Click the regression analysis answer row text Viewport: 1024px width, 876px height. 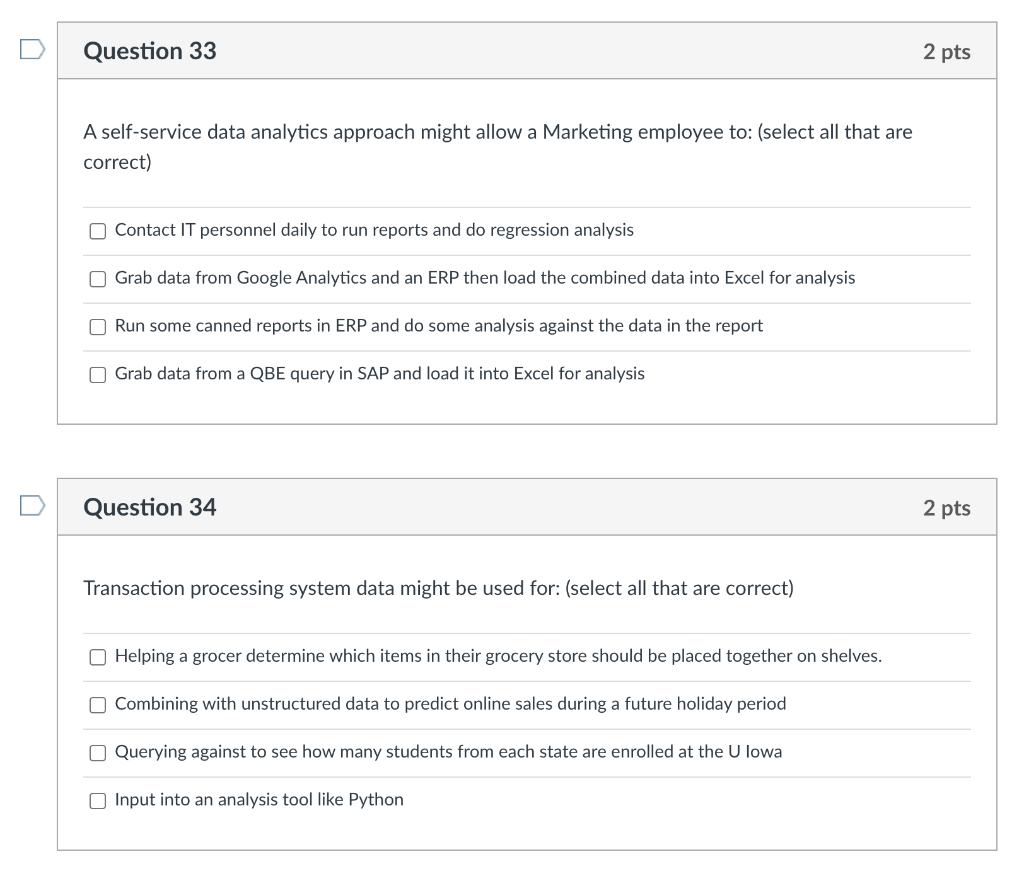tap(374, 230)
